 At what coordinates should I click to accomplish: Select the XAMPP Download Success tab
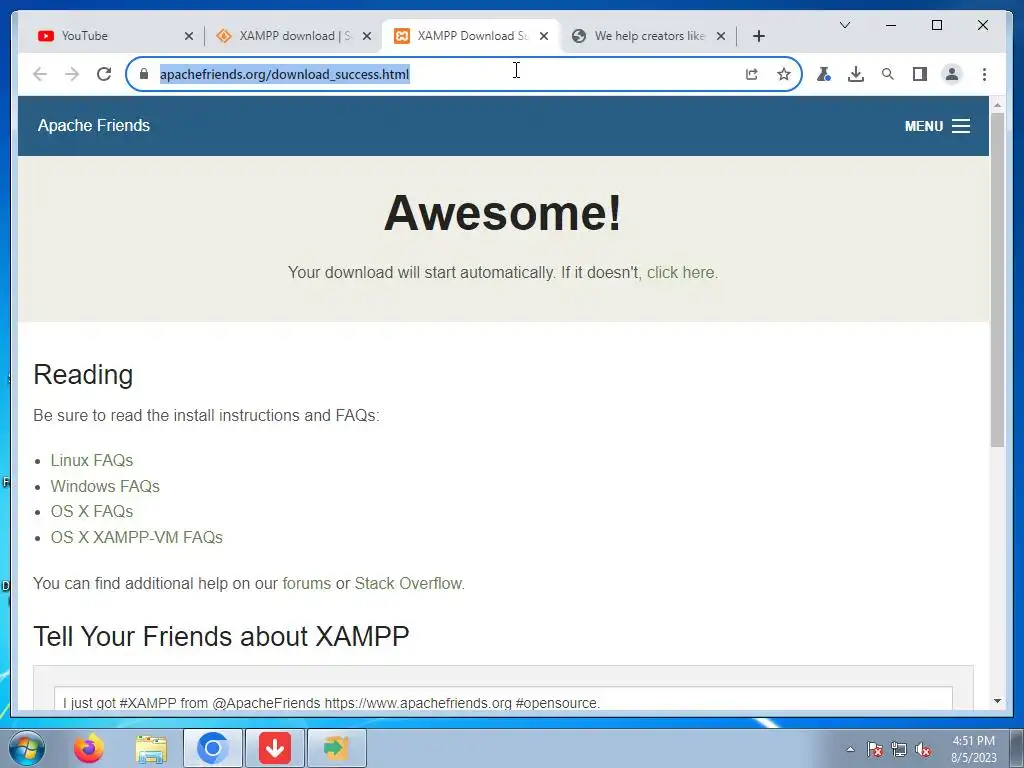[470, 36]
